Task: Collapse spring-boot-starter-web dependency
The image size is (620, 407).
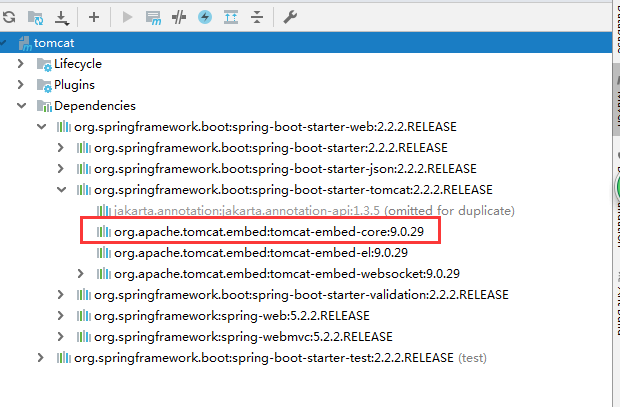Action: pyautogui.click(x=42, y=127)
